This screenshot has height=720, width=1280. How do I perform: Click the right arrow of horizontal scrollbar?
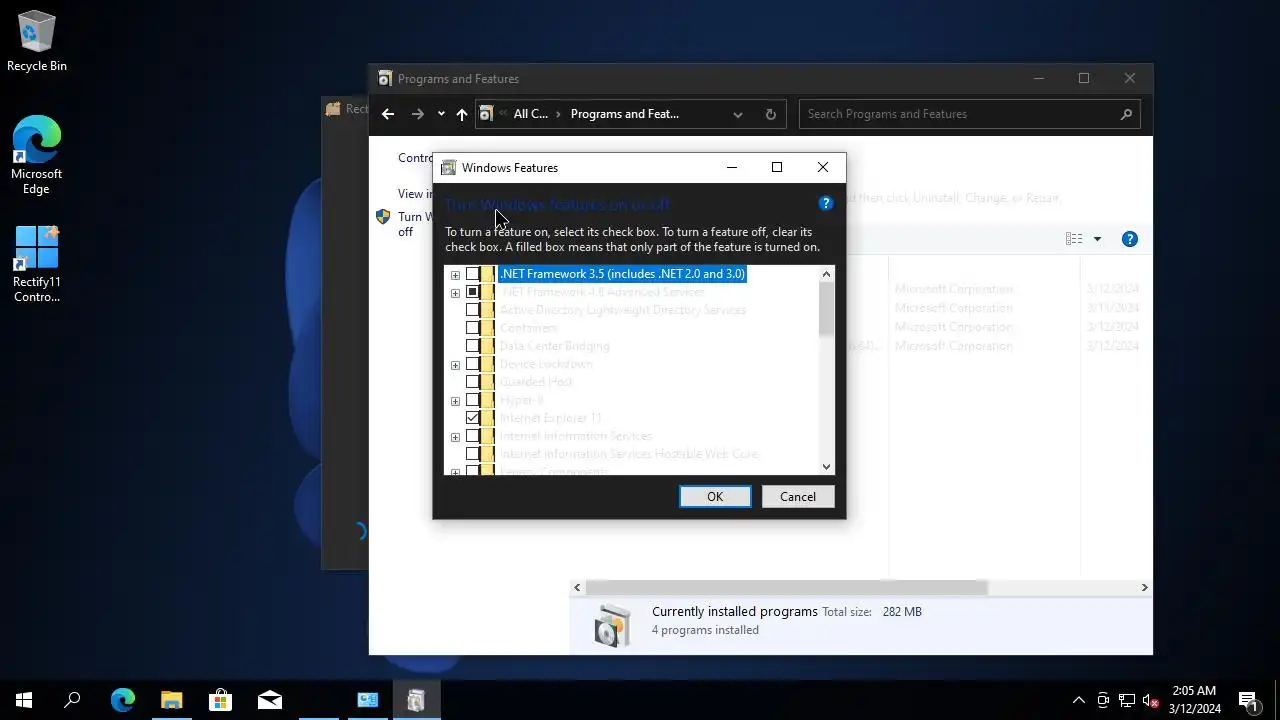(1145, 588)
